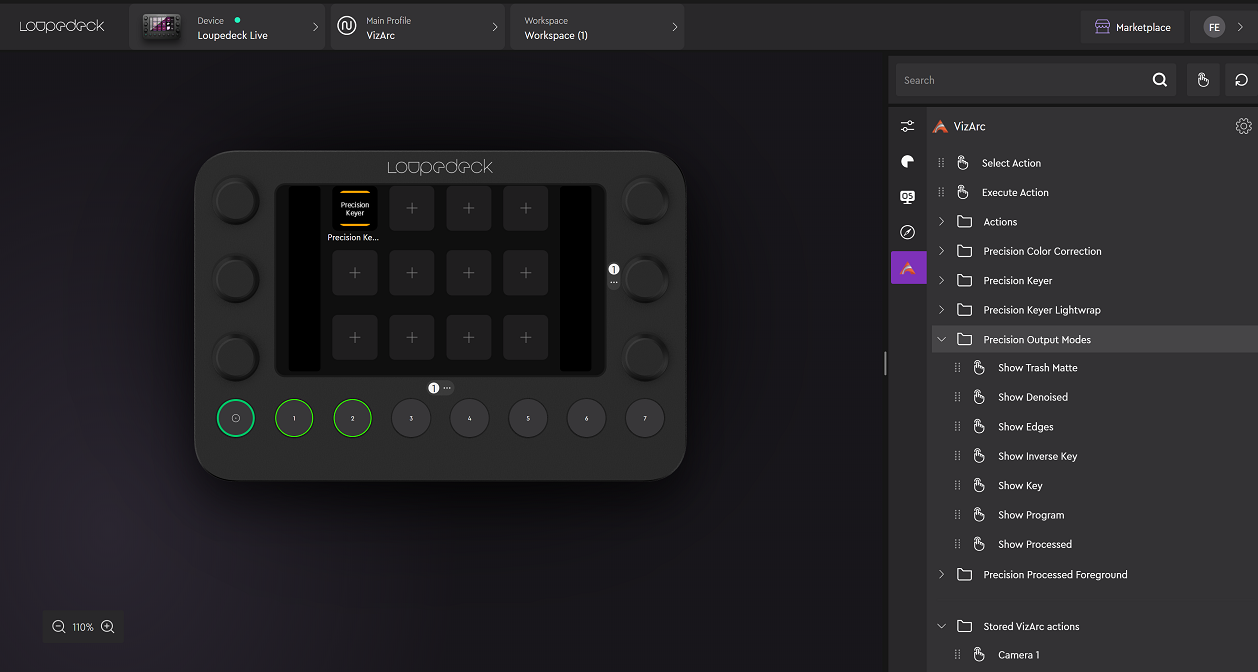Open the sliders adjustments sidebar icon
The width and height of the screenshot is (1258, 672).
click(x=908, y=126)
